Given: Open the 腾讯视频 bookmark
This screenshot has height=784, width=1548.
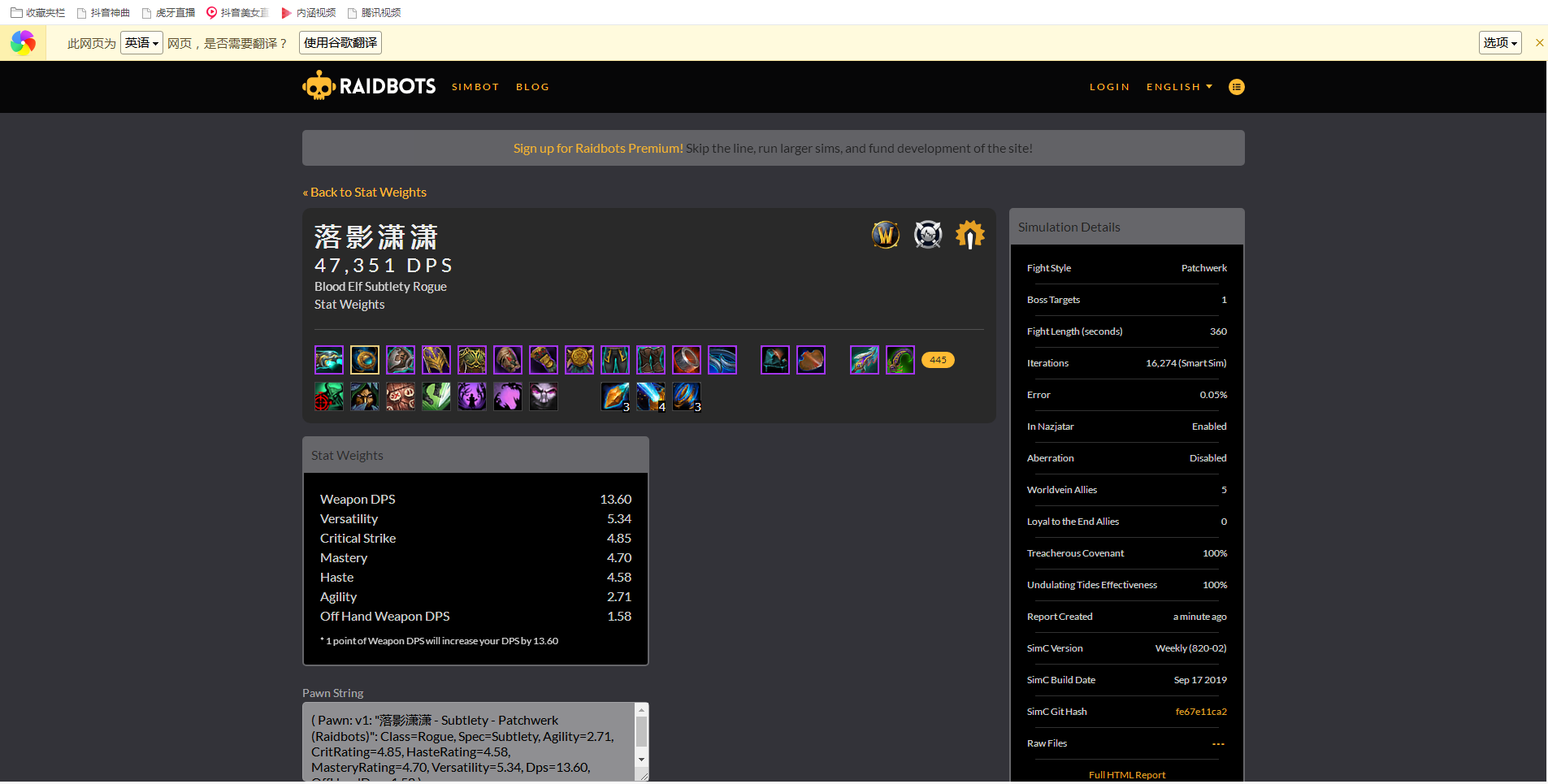Looking at the screenshot, I should [x=374, y=12].
